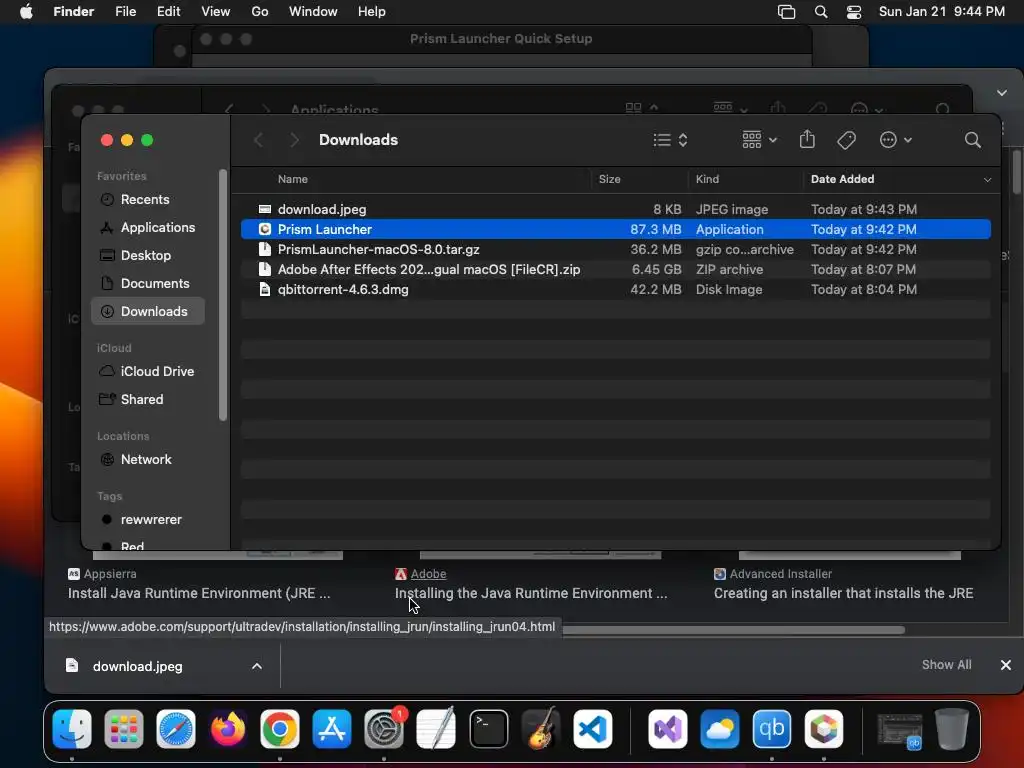Open GarageBand from the Dock
Image resolution: width=1024 pixels, height=768 pixels.
[541, 729]
